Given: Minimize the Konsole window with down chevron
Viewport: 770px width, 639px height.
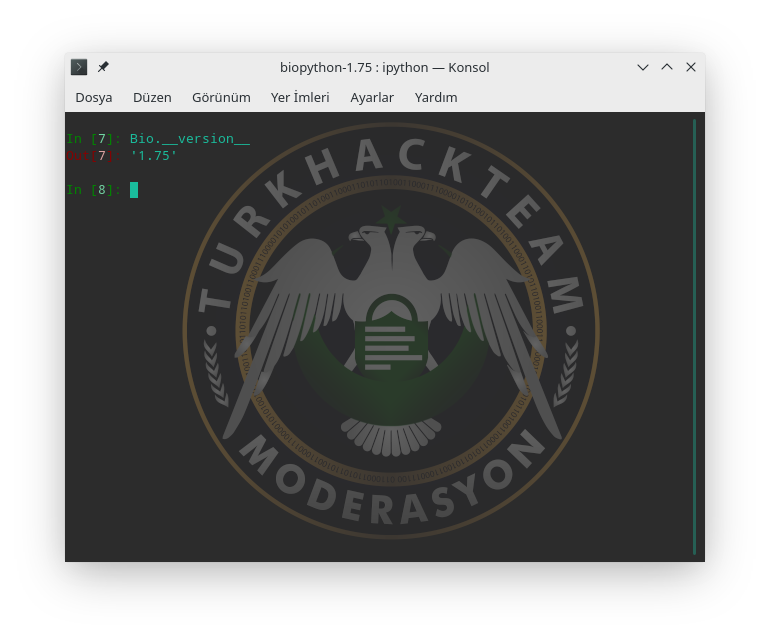Looking at the screenshot, I should coord(643,67).
